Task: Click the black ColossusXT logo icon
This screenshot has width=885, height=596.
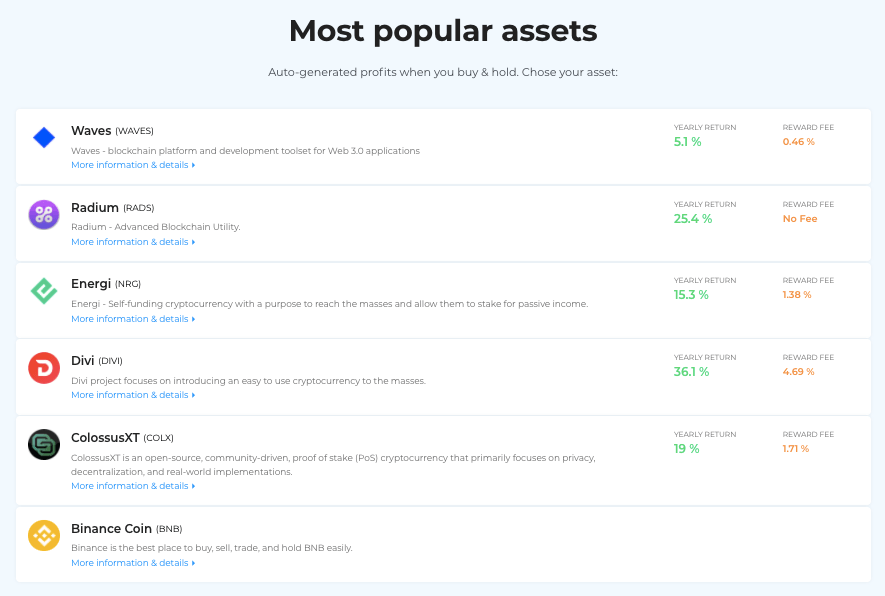Action: pos(44,445)
